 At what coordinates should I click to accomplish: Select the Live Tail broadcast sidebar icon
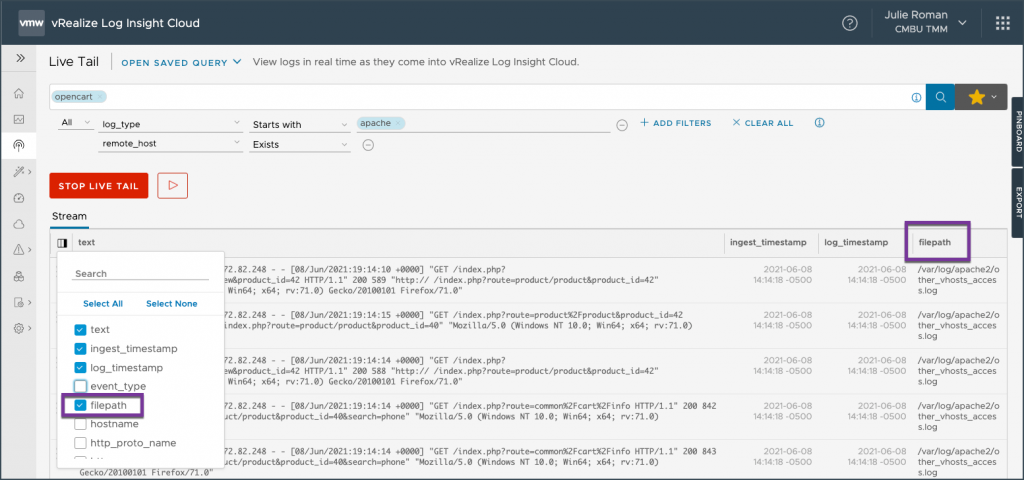click(19, 145)
